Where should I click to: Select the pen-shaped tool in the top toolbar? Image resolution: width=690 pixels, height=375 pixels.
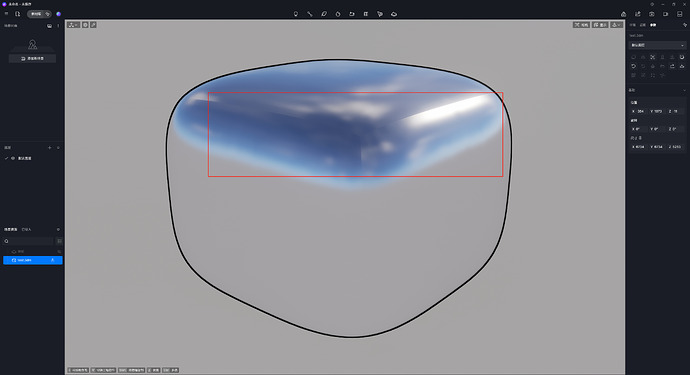[324, 14]
